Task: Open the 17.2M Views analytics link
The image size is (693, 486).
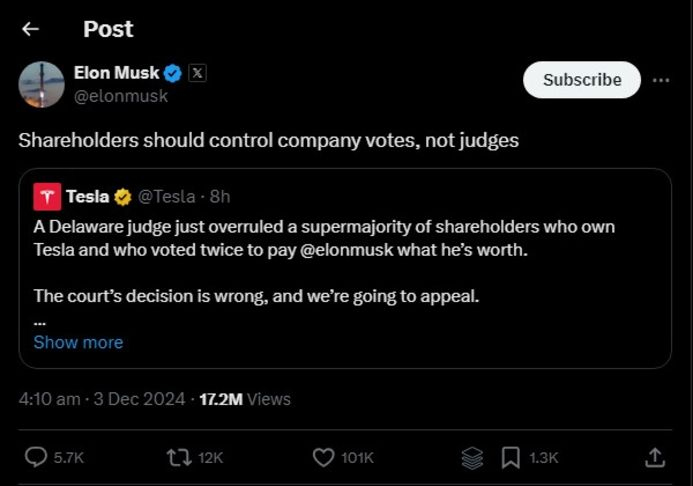Action: [245, 399]
